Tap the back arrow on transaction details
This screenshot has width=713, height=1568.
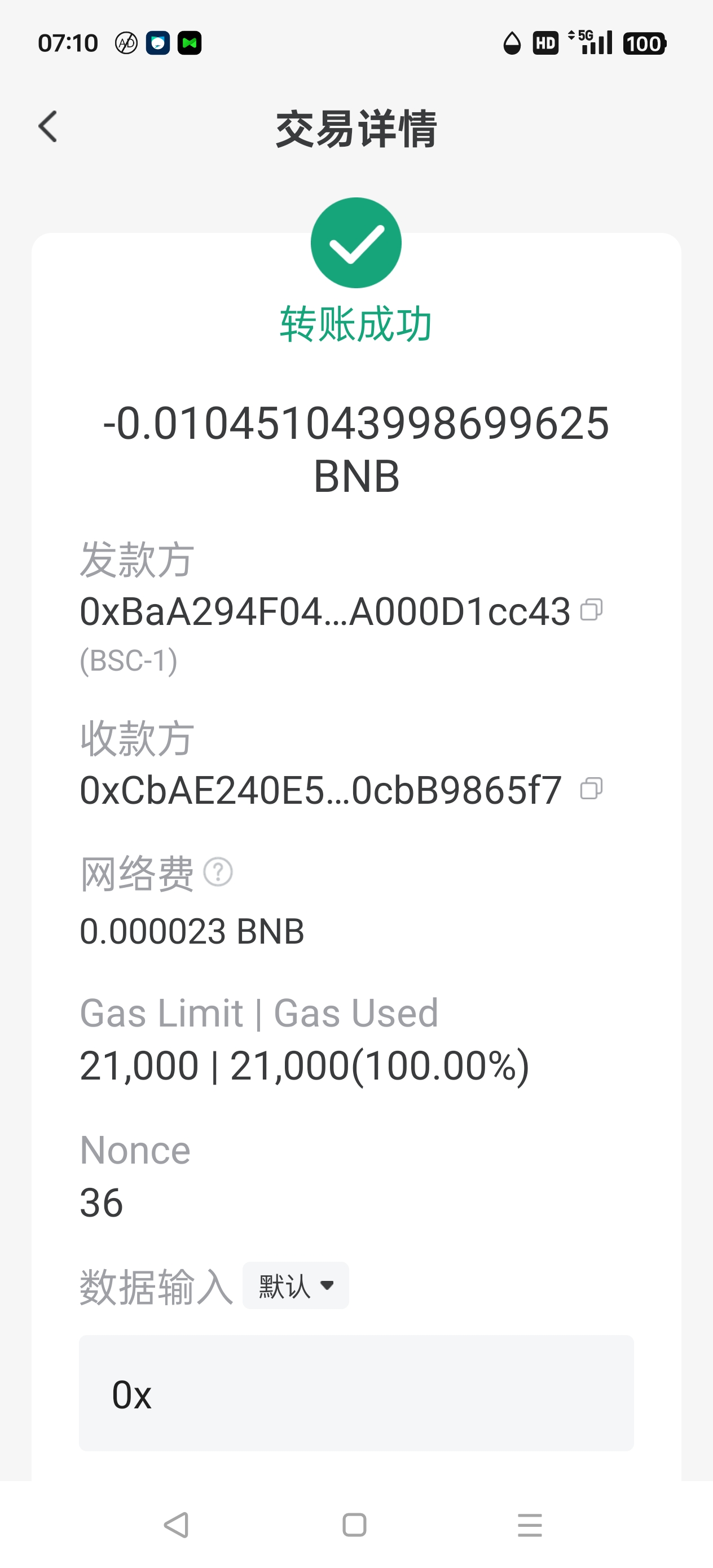pyautogui.click(x=48, y=126)
